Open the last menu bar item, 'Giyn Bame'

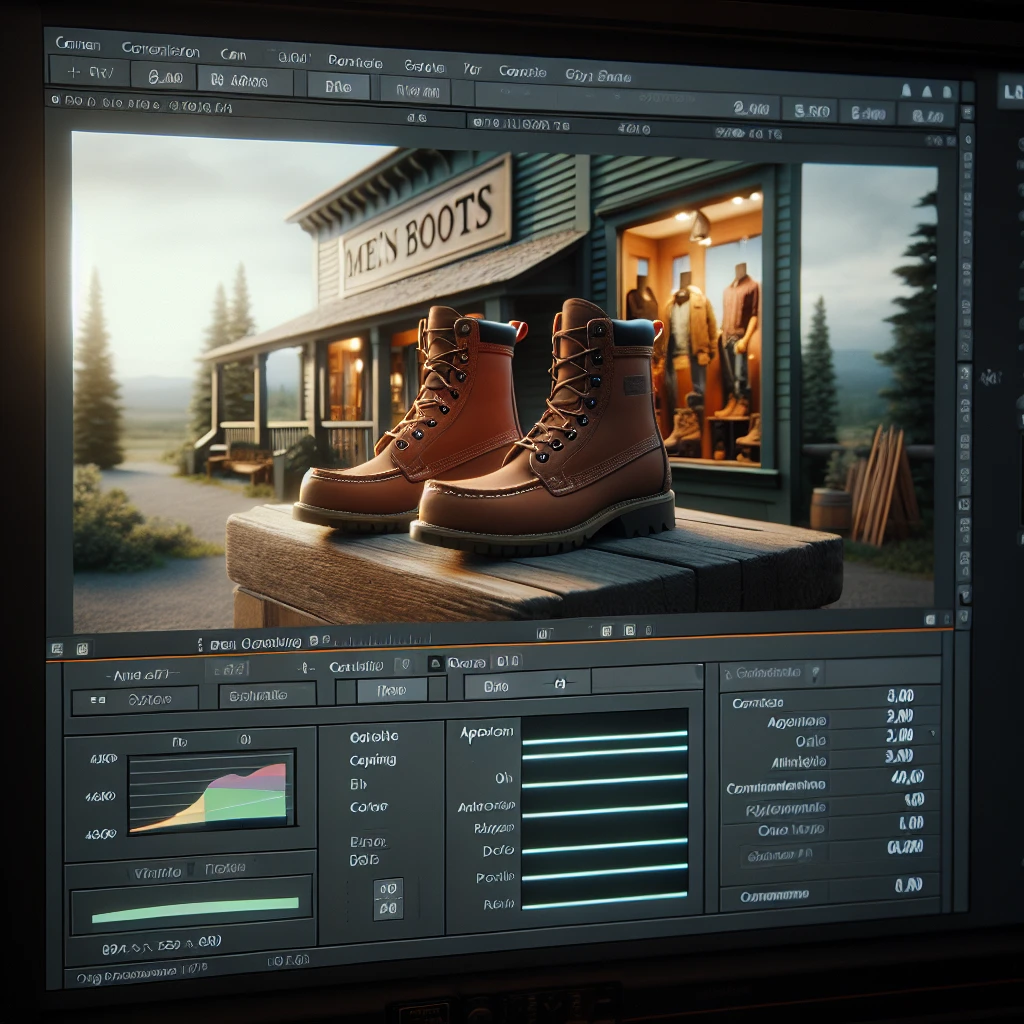pyautogui.click(x=598, y=76)
